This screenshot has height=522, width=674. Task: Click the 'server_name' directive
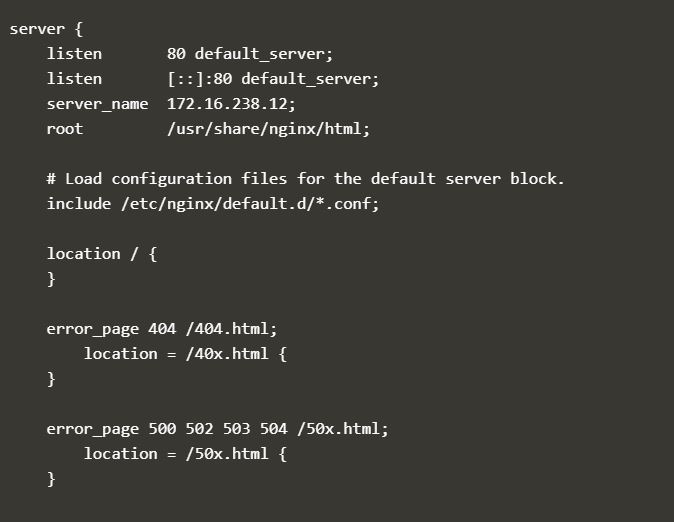pyautogui.click(x=97, y=104)
